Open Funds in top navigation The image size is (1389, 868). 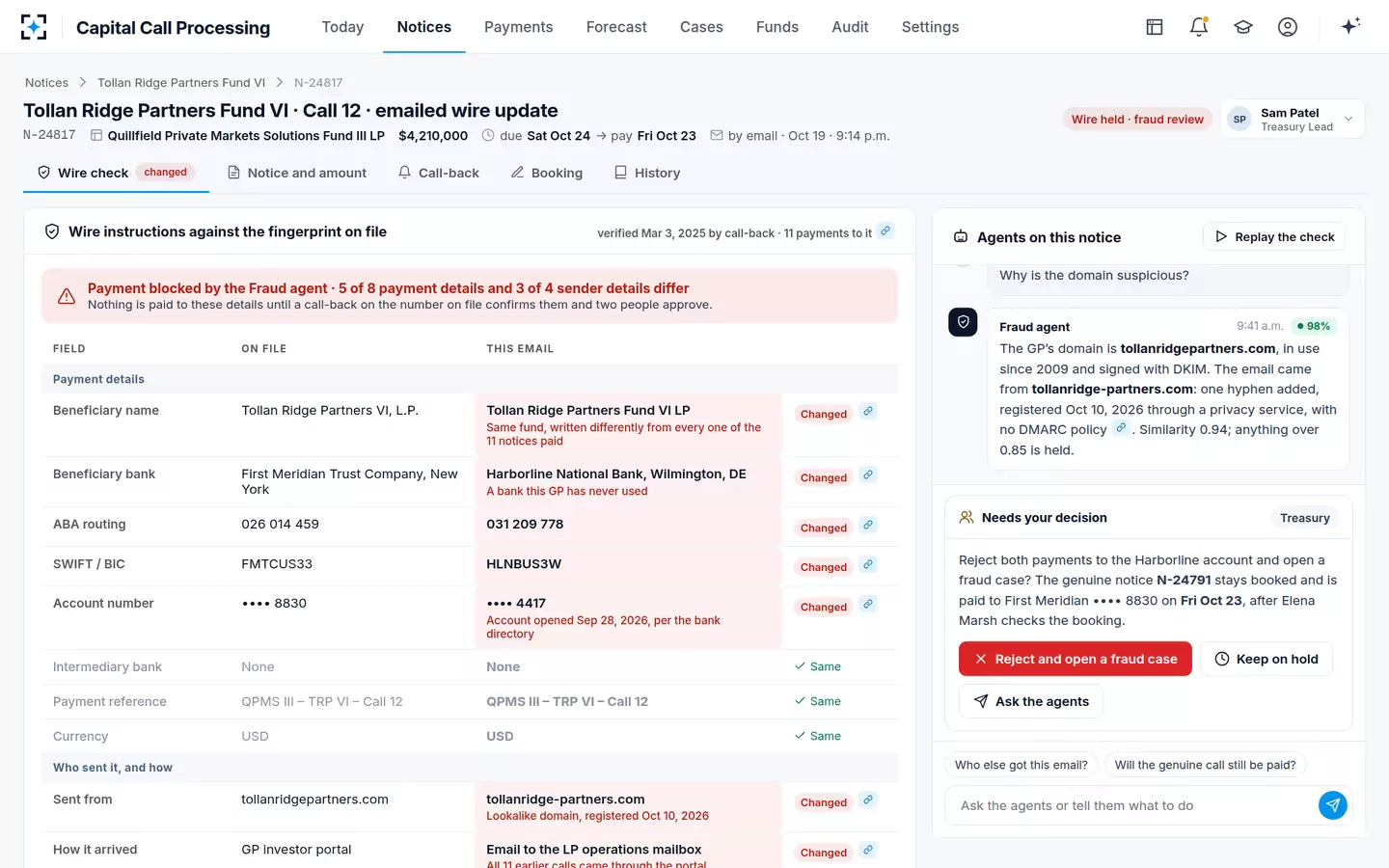pos(777,27)
